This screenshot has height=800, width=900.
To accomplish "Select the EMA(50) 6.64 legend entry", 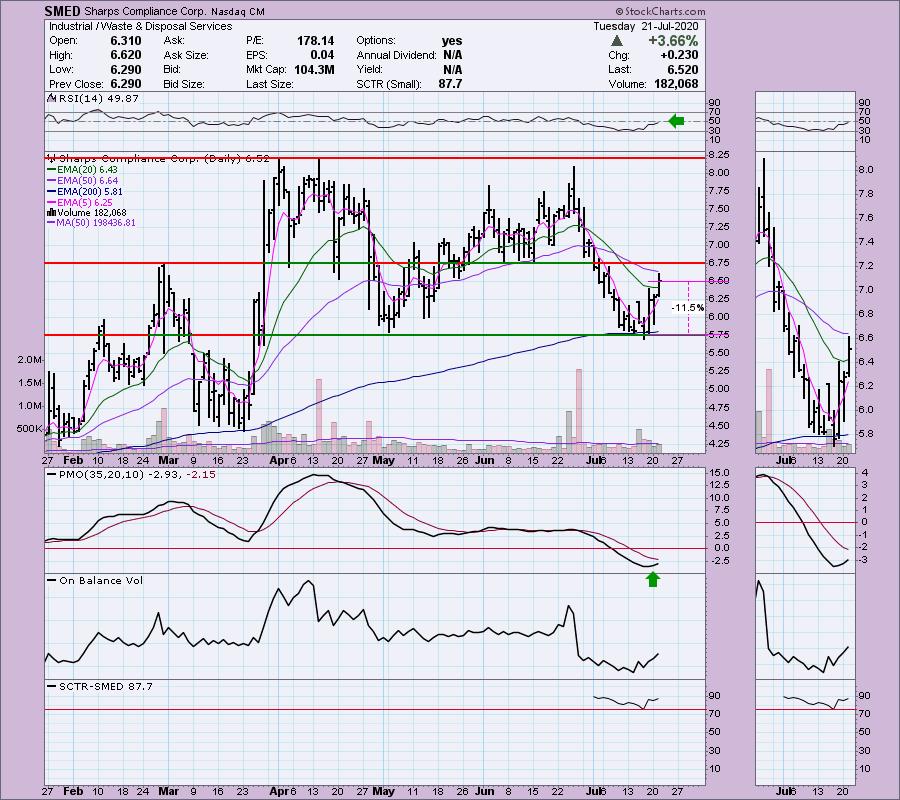I will coord(87,181).
